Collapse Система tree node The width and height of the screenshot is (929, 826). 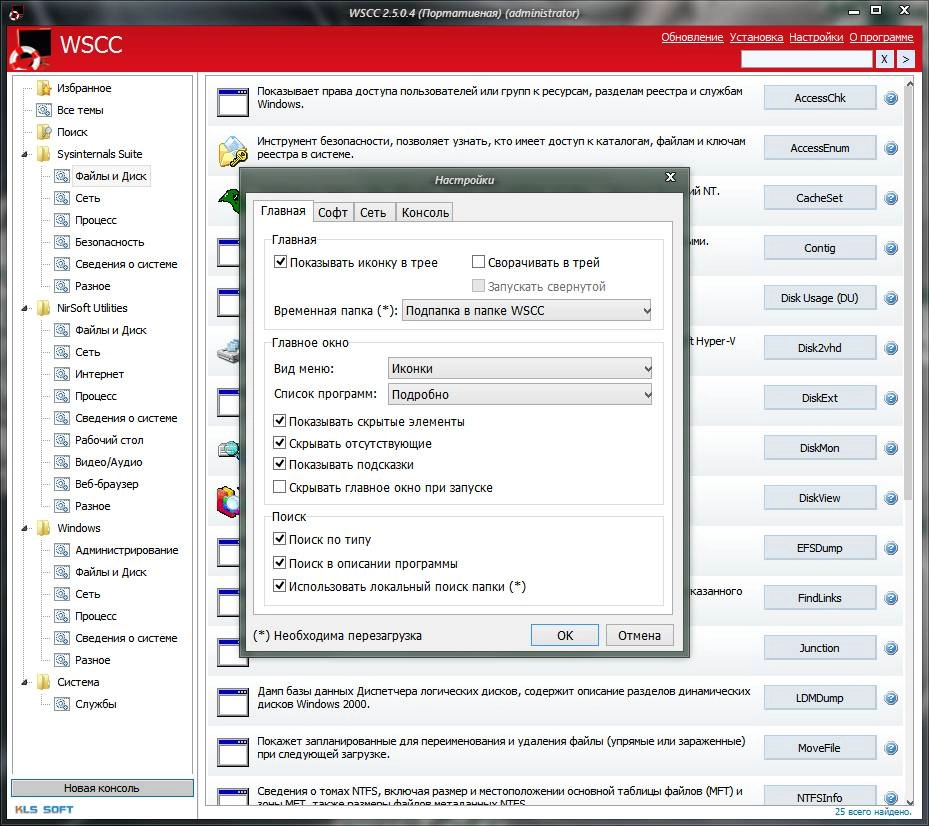coord(25,683)
